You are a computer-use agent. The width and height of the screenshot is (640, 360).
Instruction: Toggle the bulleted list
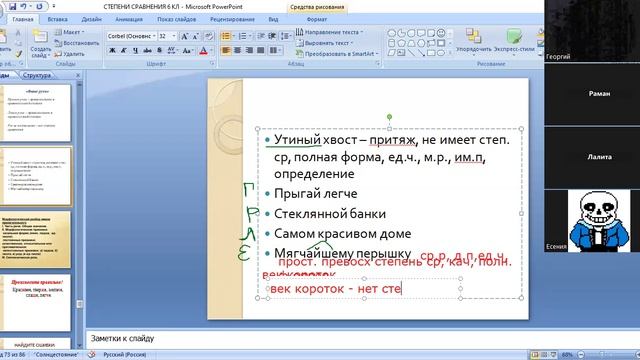tap(226, 36)
